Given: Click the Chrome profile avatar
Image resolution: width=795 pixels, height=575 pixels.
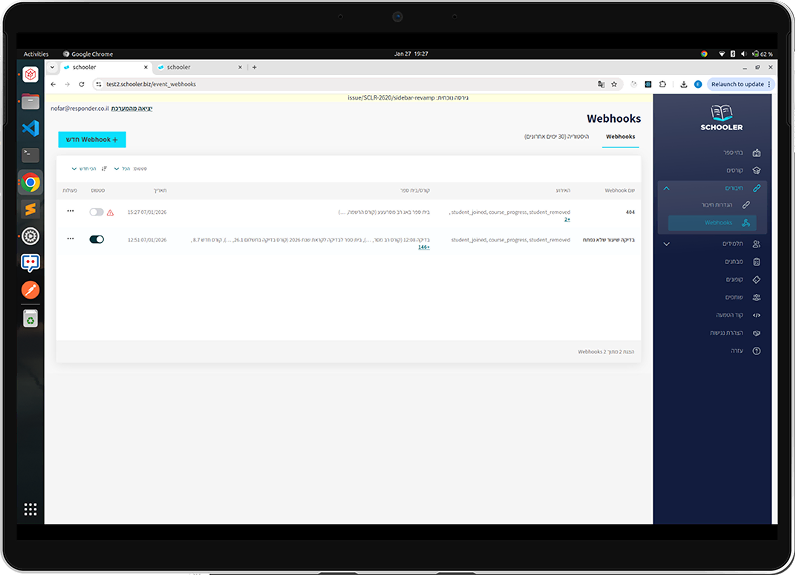Looking at the screenshot, I should [698, 84].
